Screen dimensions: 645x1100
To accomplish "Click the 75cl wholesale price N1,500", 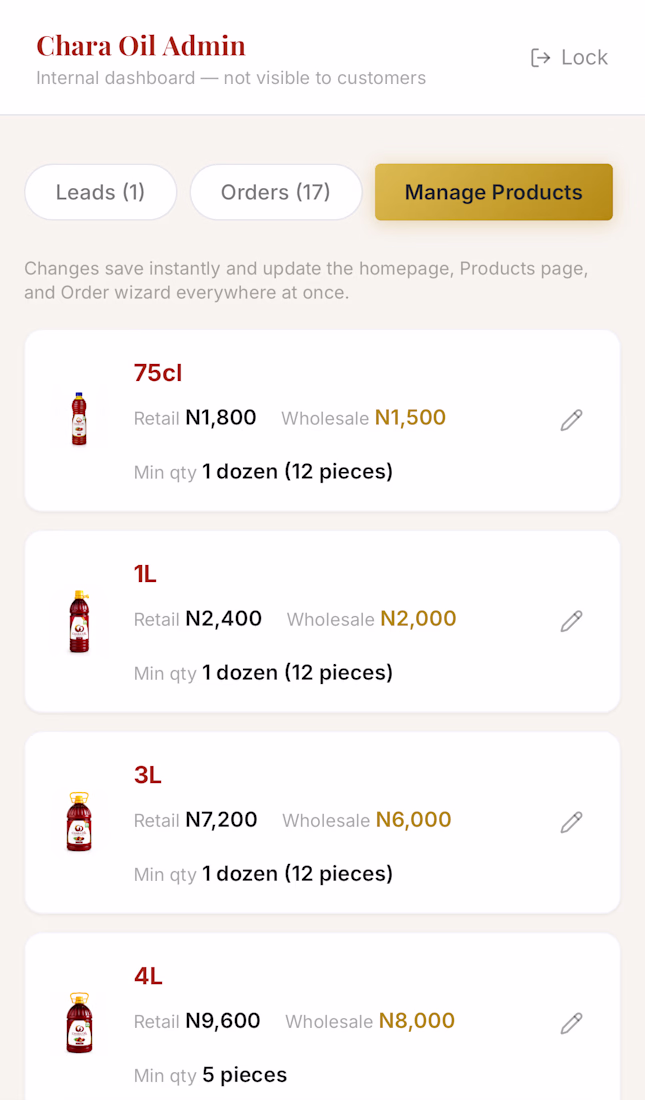I will tap(410, 417).
